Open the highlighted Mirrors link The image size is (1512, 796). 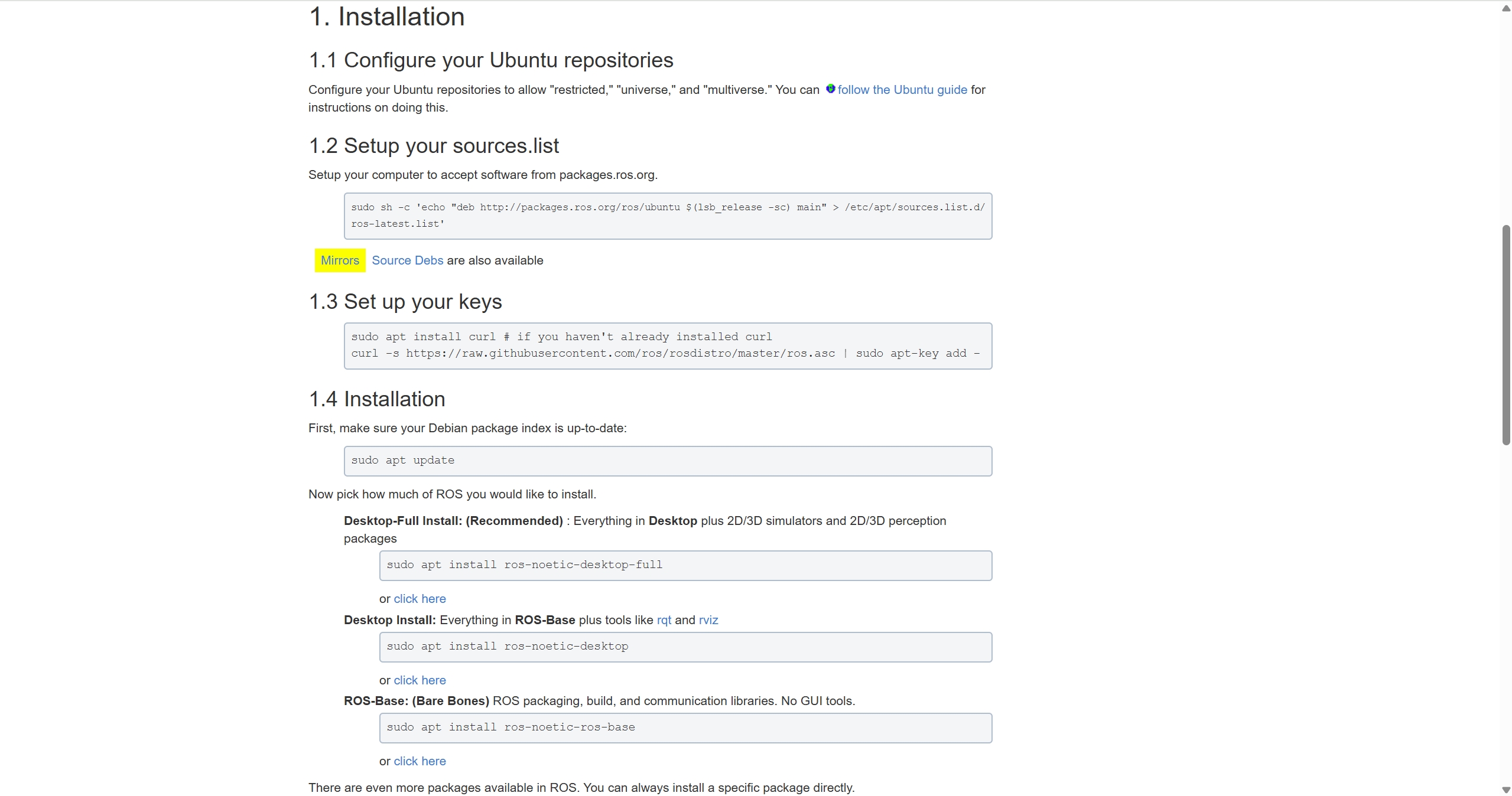[x=340, y=260]
